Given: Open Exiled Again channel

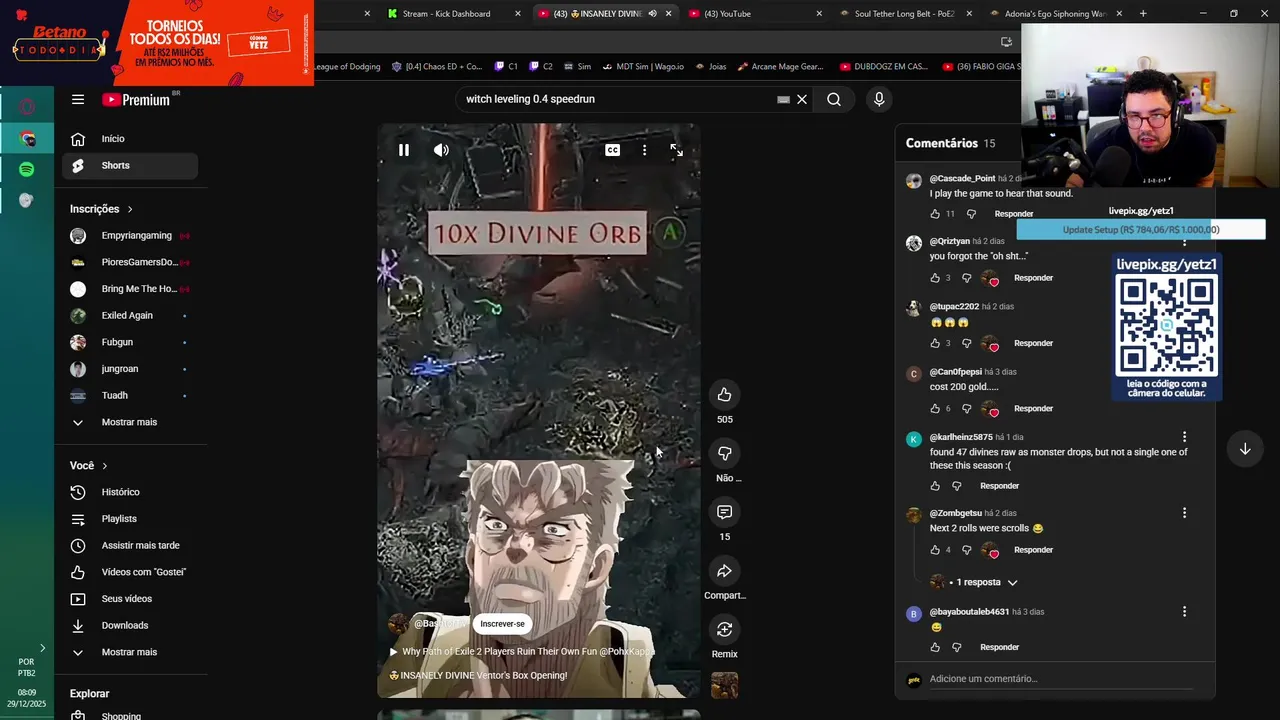Looking at the screenshot, I should 130,316.
